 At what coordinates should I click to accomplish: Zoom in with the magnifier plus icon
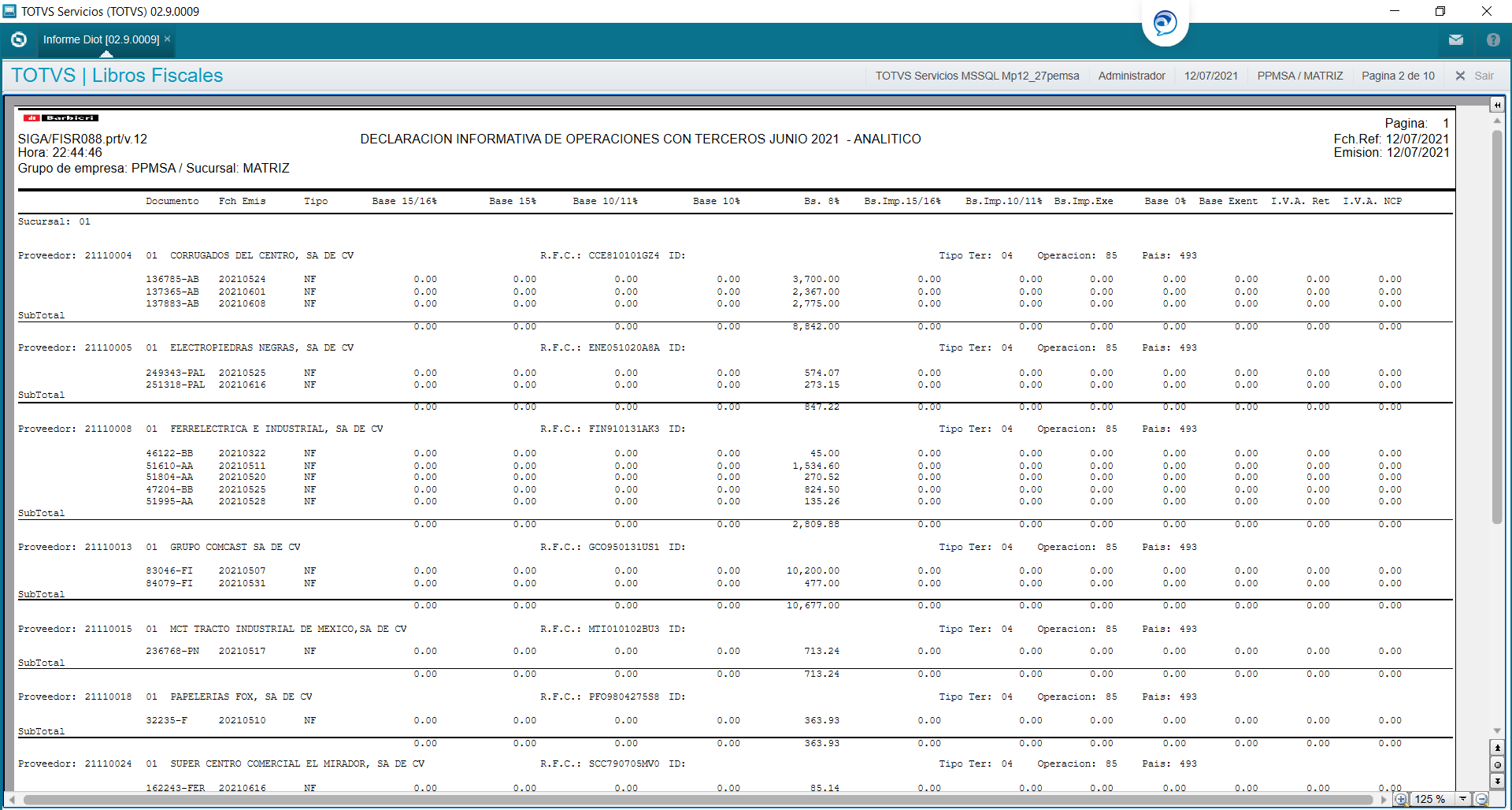(x=1401, y=799)
